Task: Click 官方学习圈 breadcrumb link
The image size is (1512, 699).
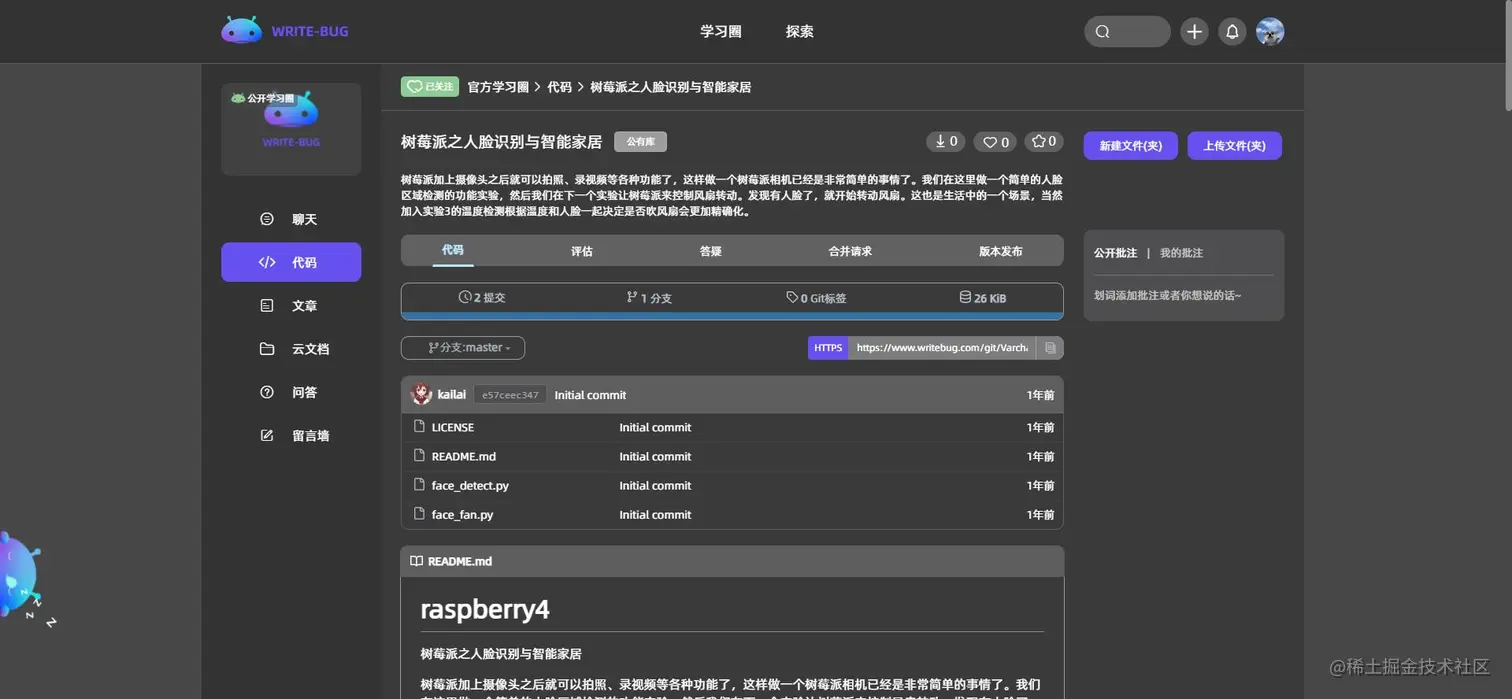Action: point(498,87)
